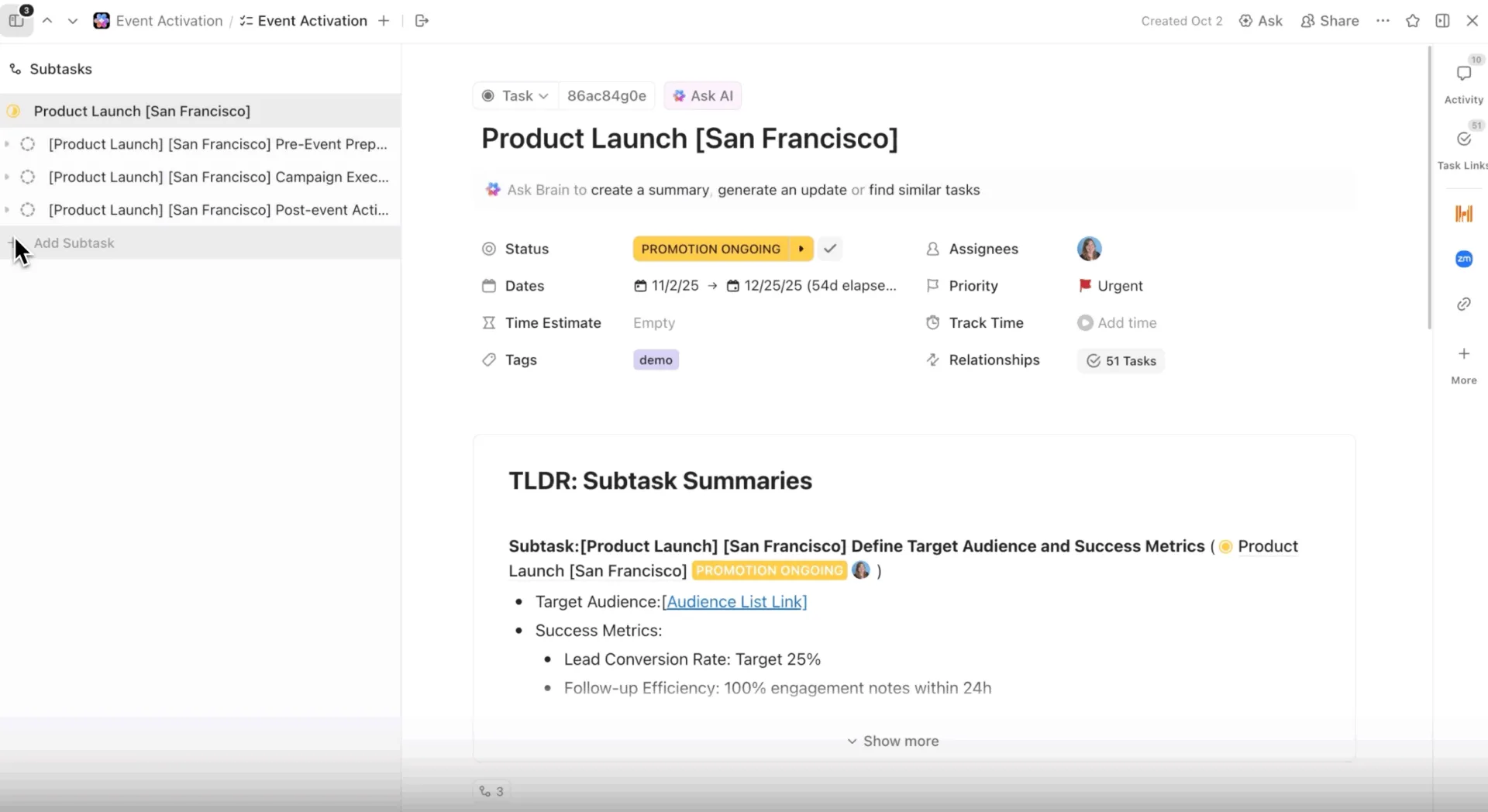Open the Audience List Link
This screenshot has width=1488, height=812.
(734, 602)
